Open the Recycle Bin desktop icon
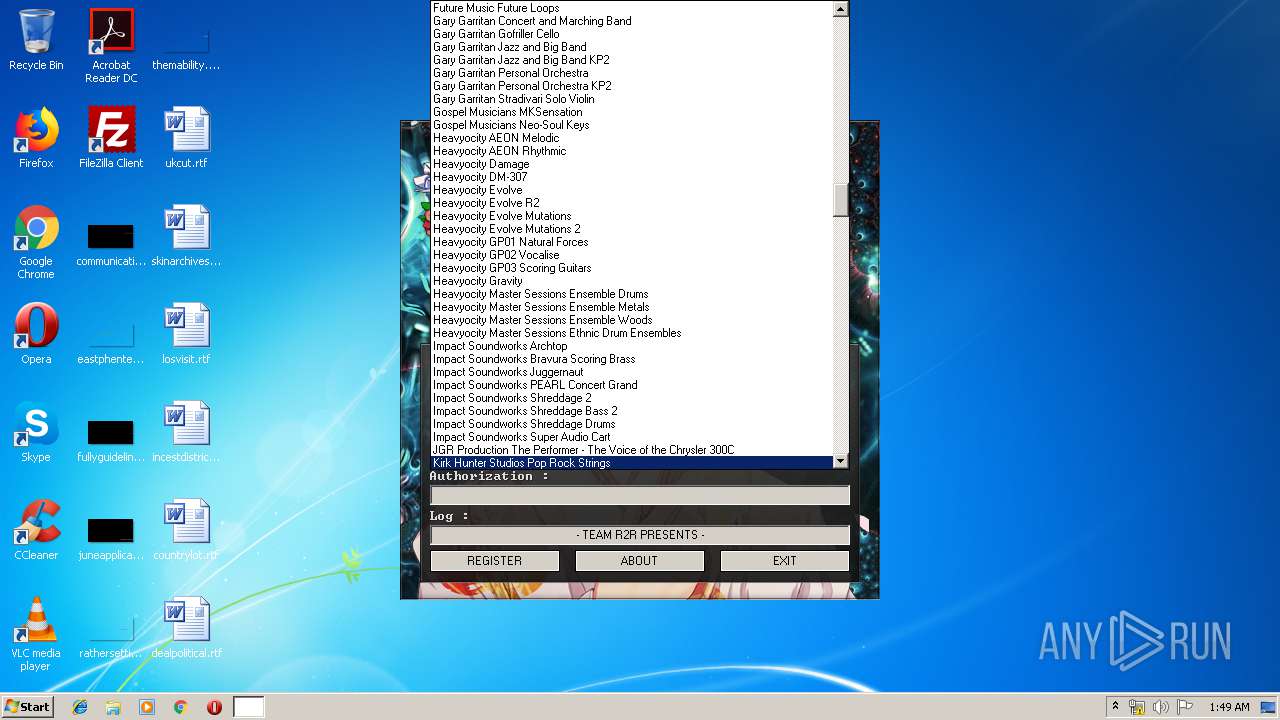 click(36, 40)
